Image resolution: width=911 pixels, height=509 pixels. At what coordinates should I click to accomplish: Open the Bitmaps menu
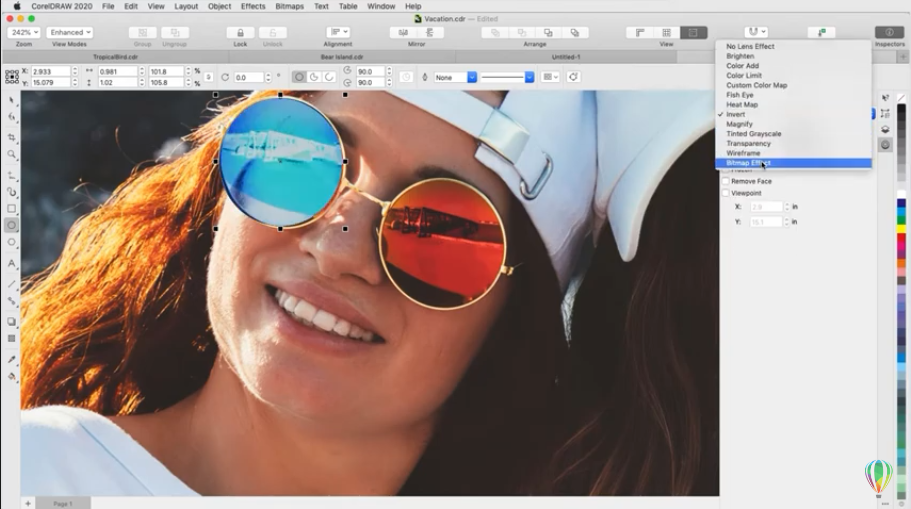tap(289, 6)
